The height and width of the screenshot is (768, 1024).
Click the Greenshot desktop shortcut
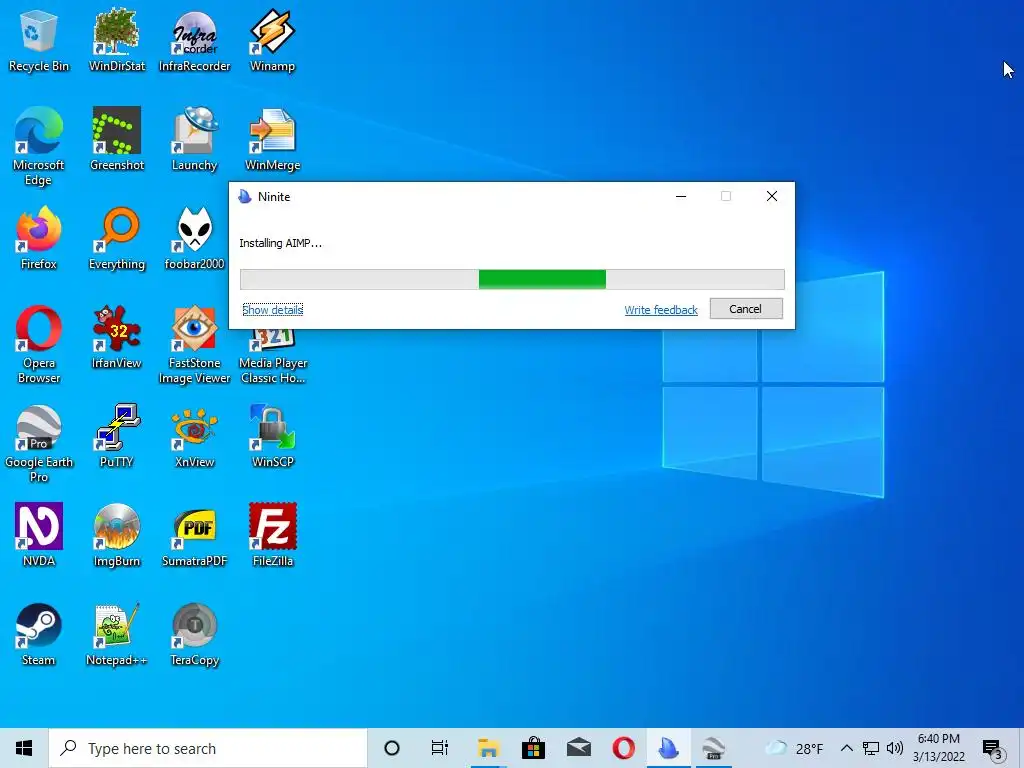pos(117,139)
